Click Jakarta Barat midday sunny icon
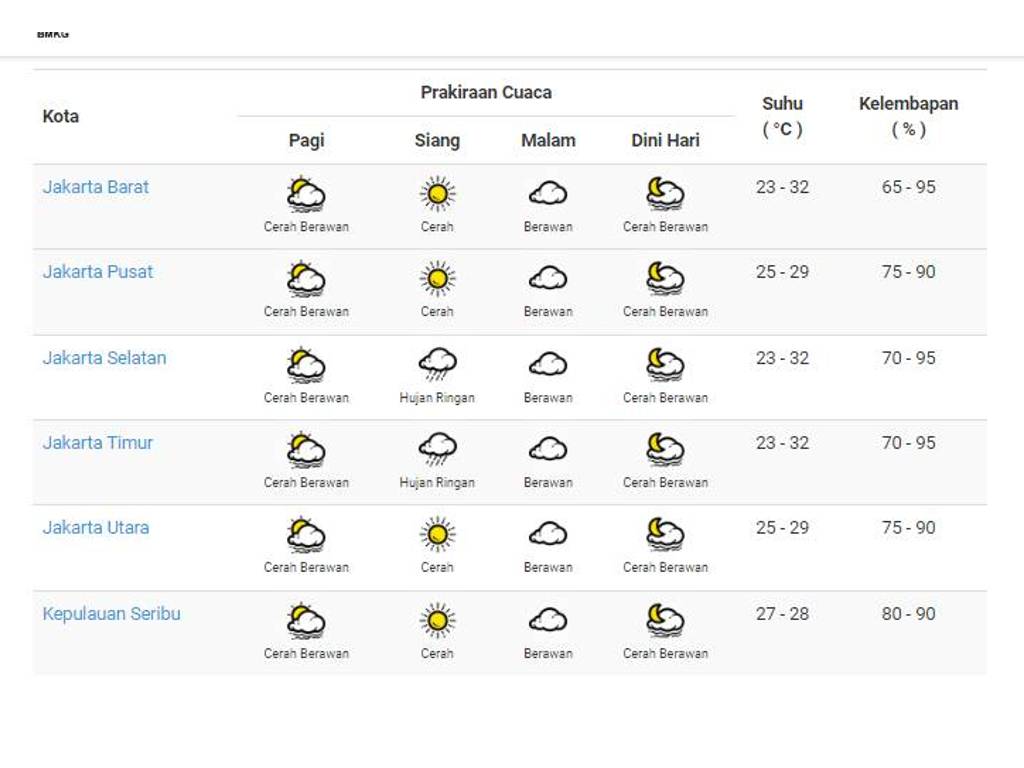Image resolution: width=1024 pixels, height=768 pixels. pyautogui.click(x=437, y=194)
